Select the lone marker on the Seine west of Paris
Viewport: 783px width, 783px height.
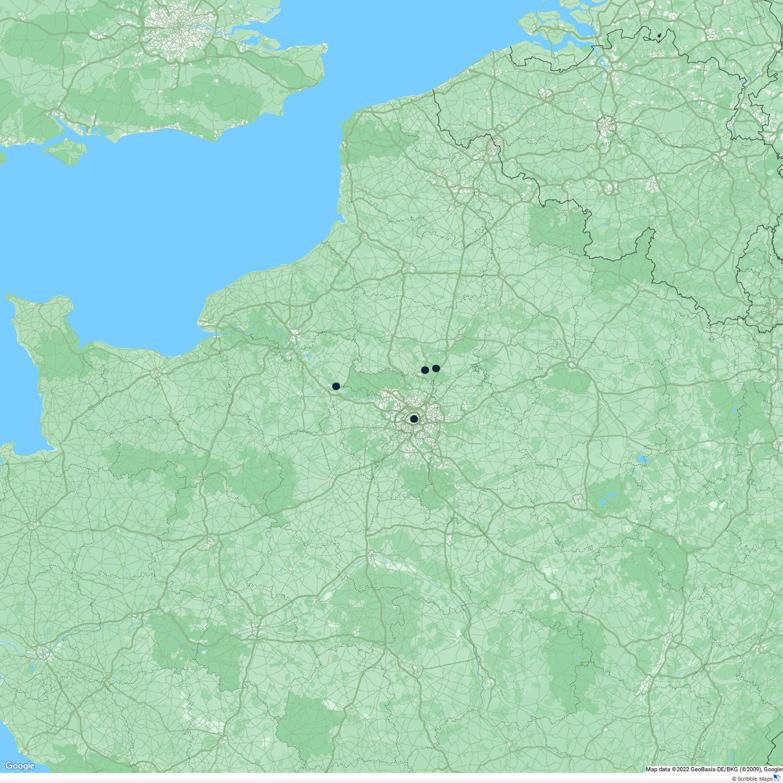(336, 386)
